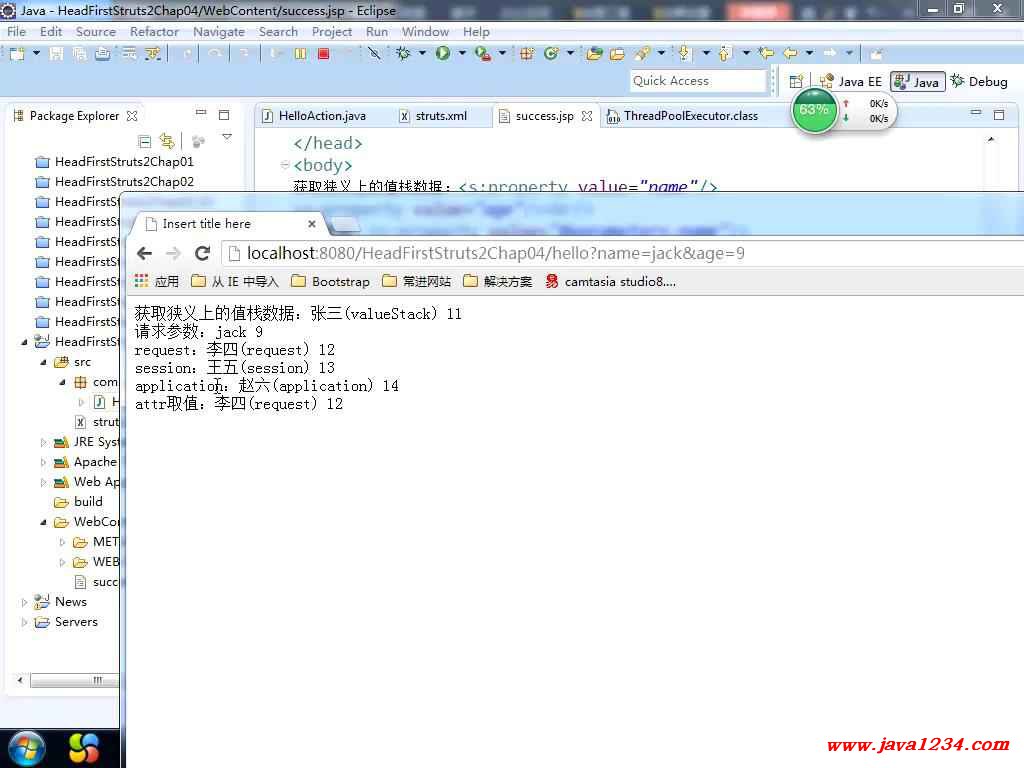Select the HeadFirstStruts2Chap01 project
Screen dimensions: 1024x768
[x=114, y=162]
